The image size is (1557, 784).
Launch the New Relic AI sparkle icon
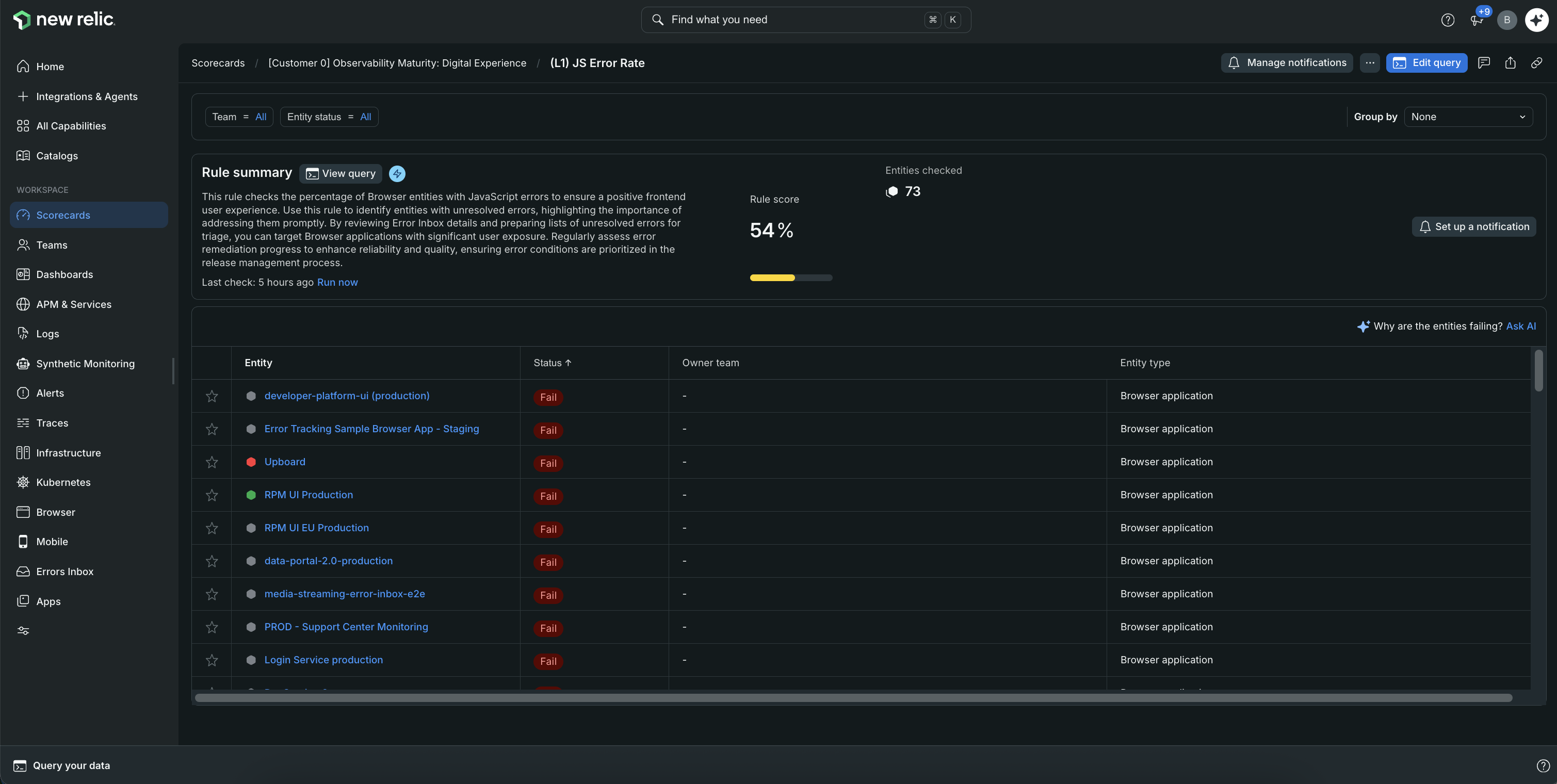[1536, 20]
